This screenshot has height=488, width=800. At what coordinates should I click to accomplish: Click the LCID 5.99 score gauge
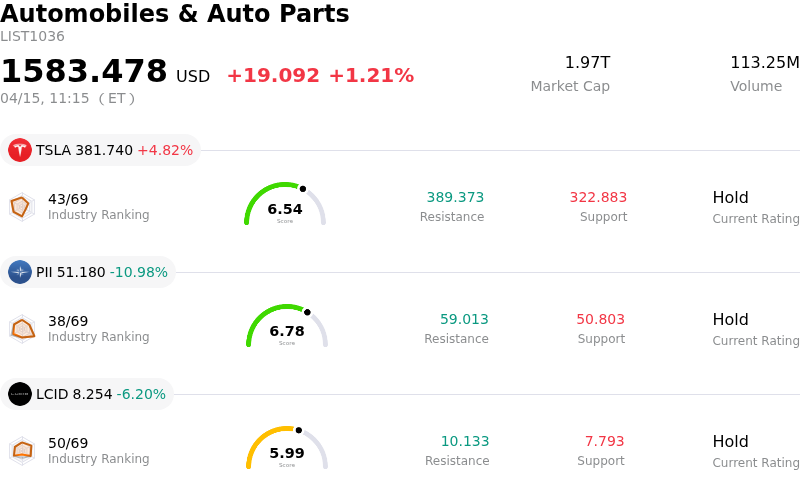pos(287,449)
